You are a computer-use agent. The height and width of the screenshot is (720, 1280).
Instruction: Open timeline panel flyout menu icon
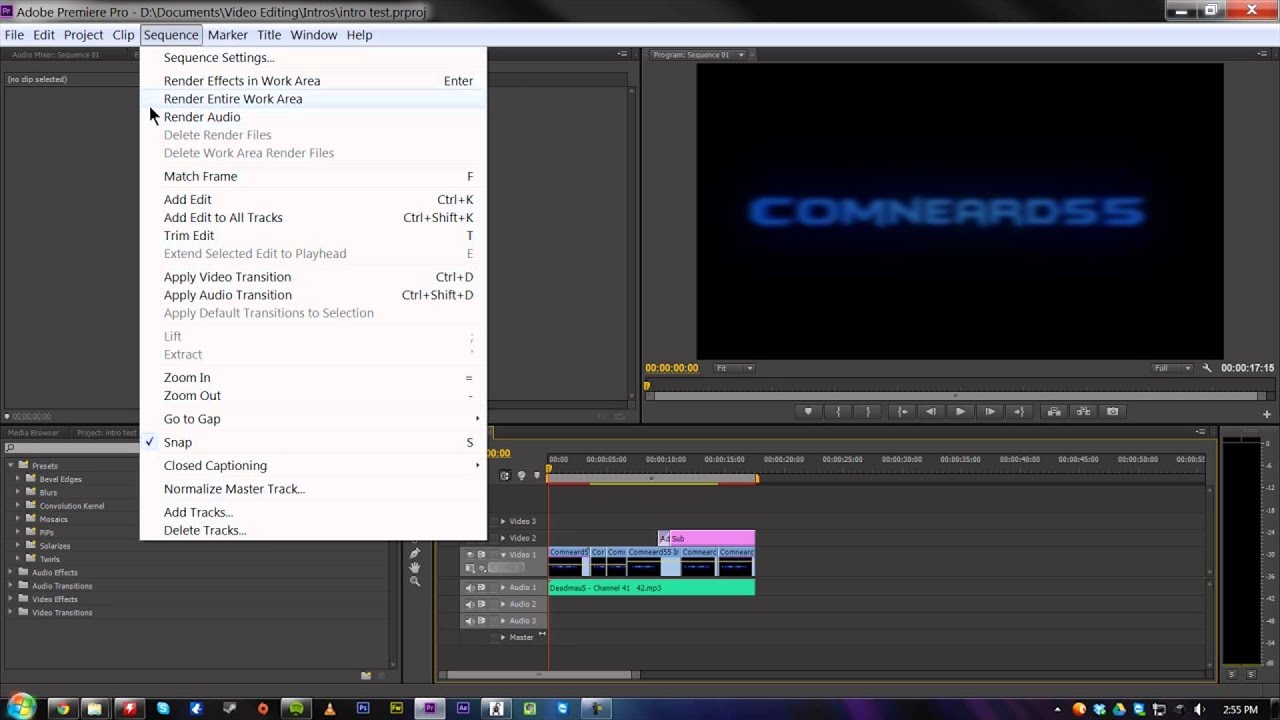coord(1201,432)
